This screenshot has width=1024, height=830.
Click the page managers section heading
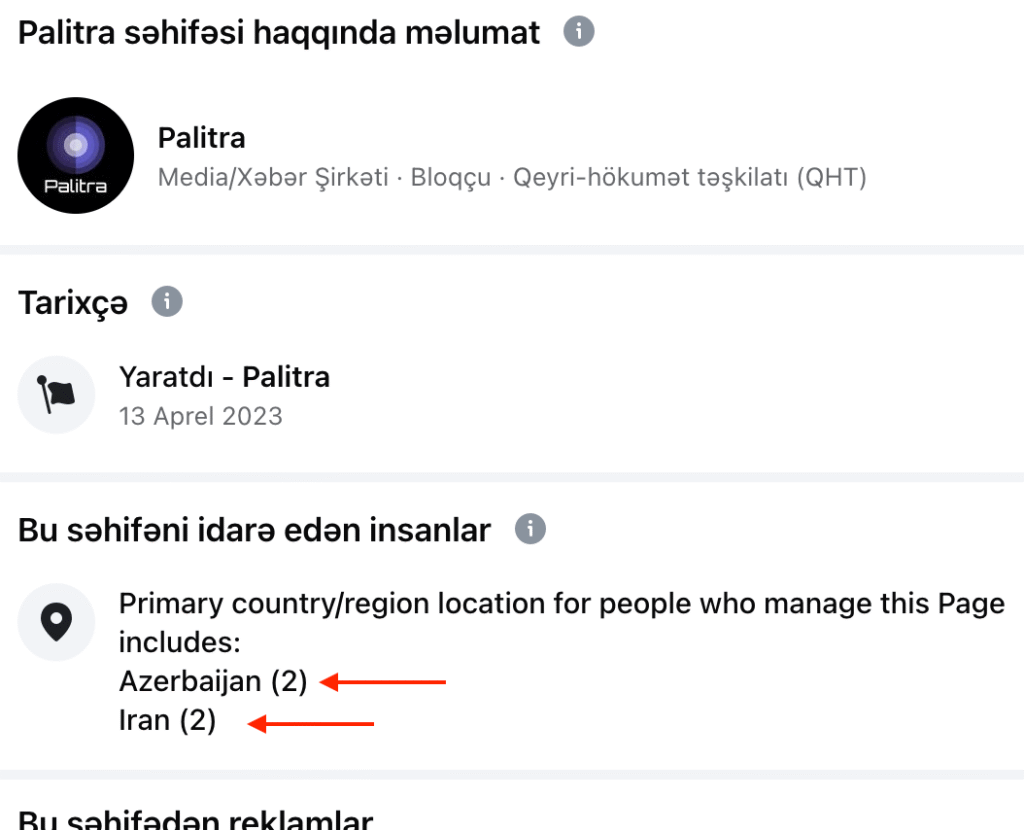point(254,530)
